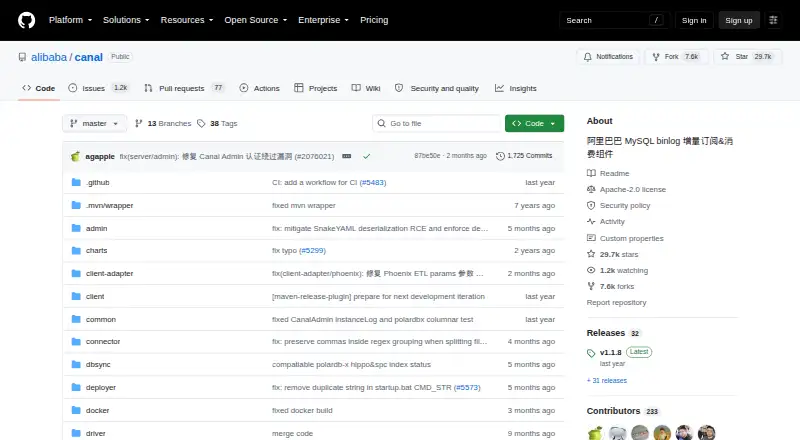This screenshot has width=800, height=440.
Task: View the 13 Branches link
Action: pyautogui.click(x=163, y=124)
